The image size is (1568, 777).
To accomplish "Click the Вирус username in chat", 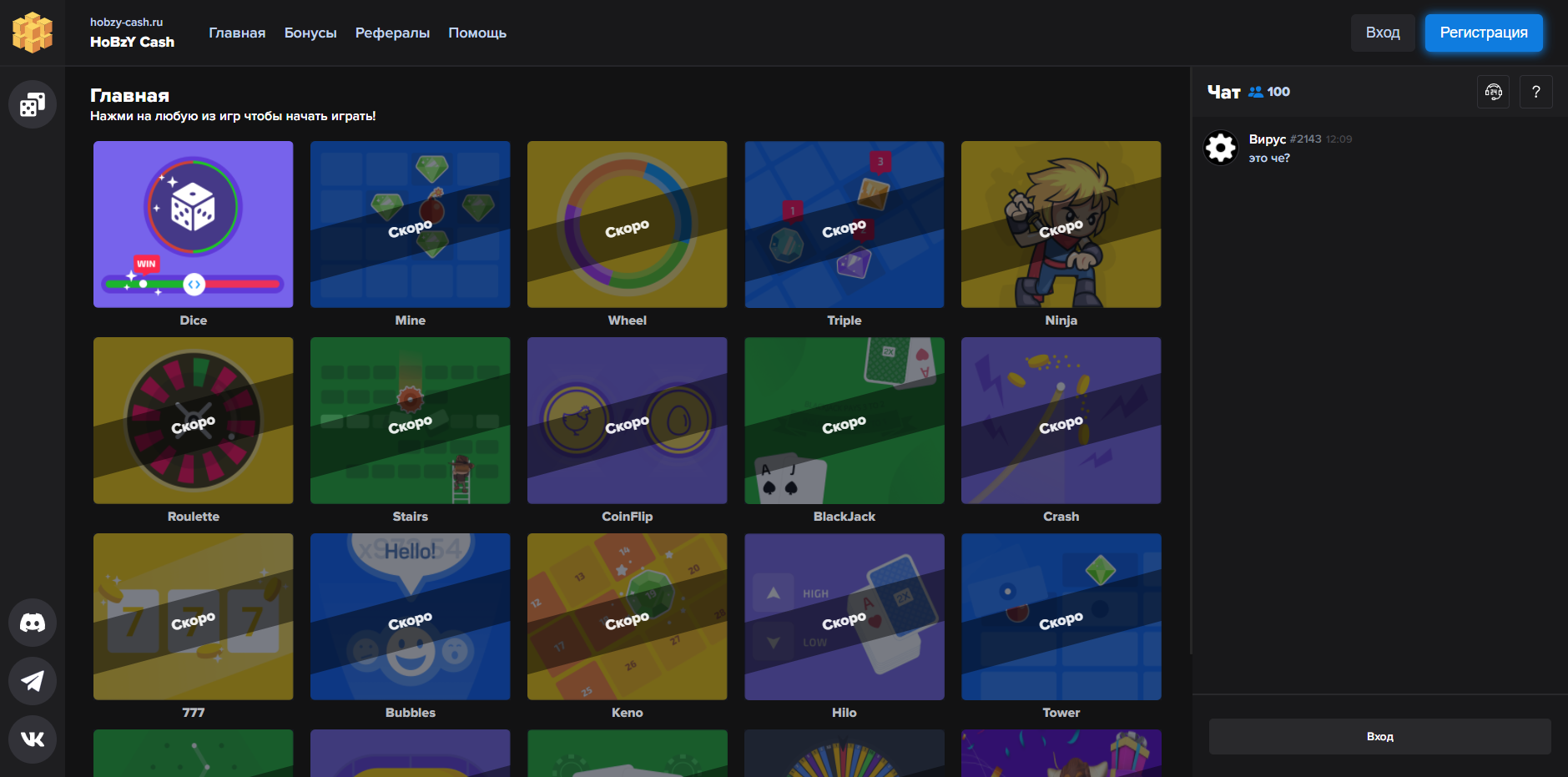I will 1268,139.
